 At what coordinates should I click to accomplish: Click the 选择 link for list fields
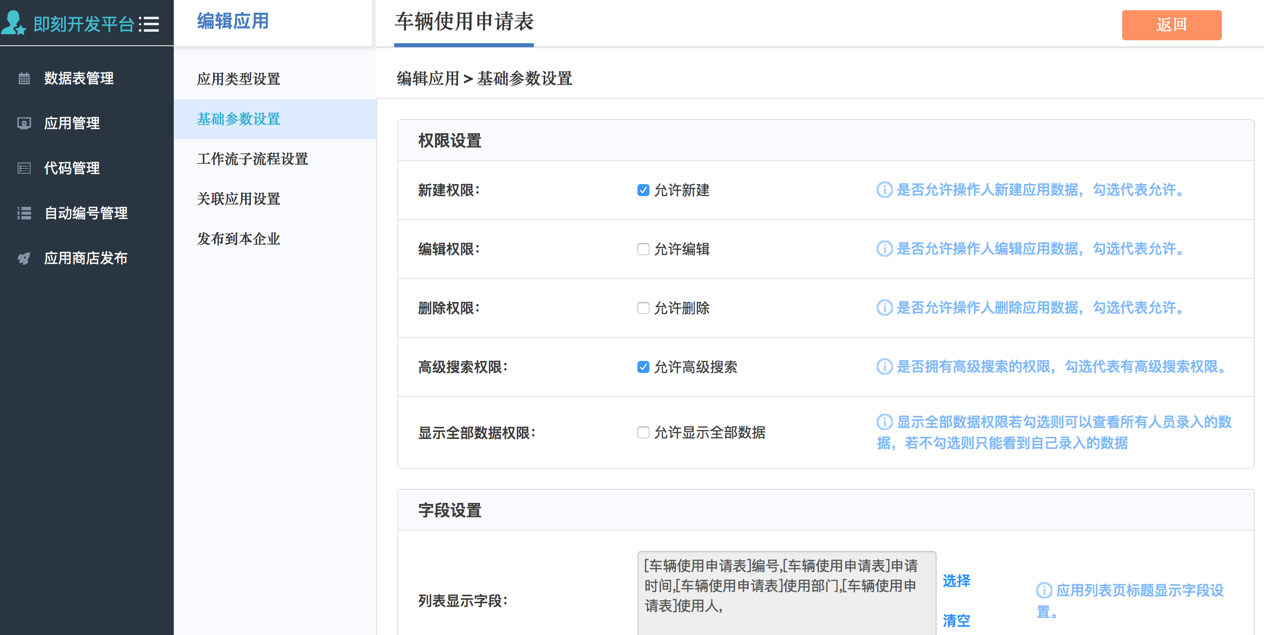(x=956, y=581)
